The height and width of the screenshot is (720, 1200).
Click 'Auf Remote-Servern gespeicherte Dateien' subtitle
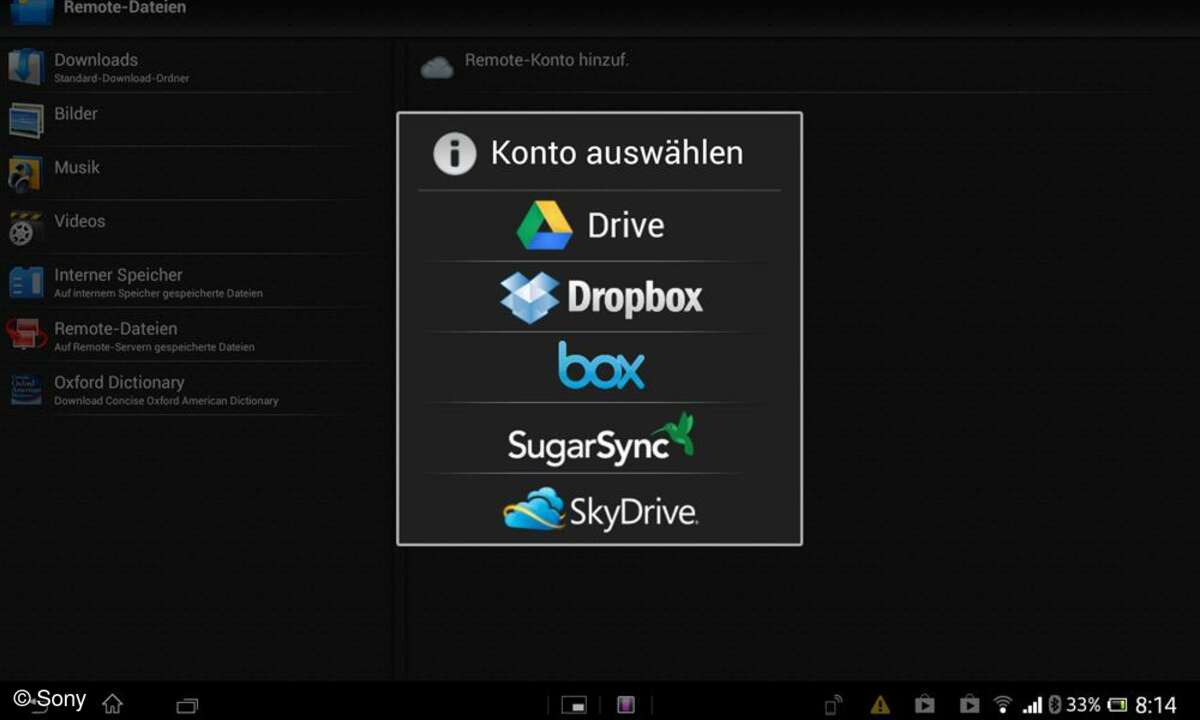coord(154,347)
